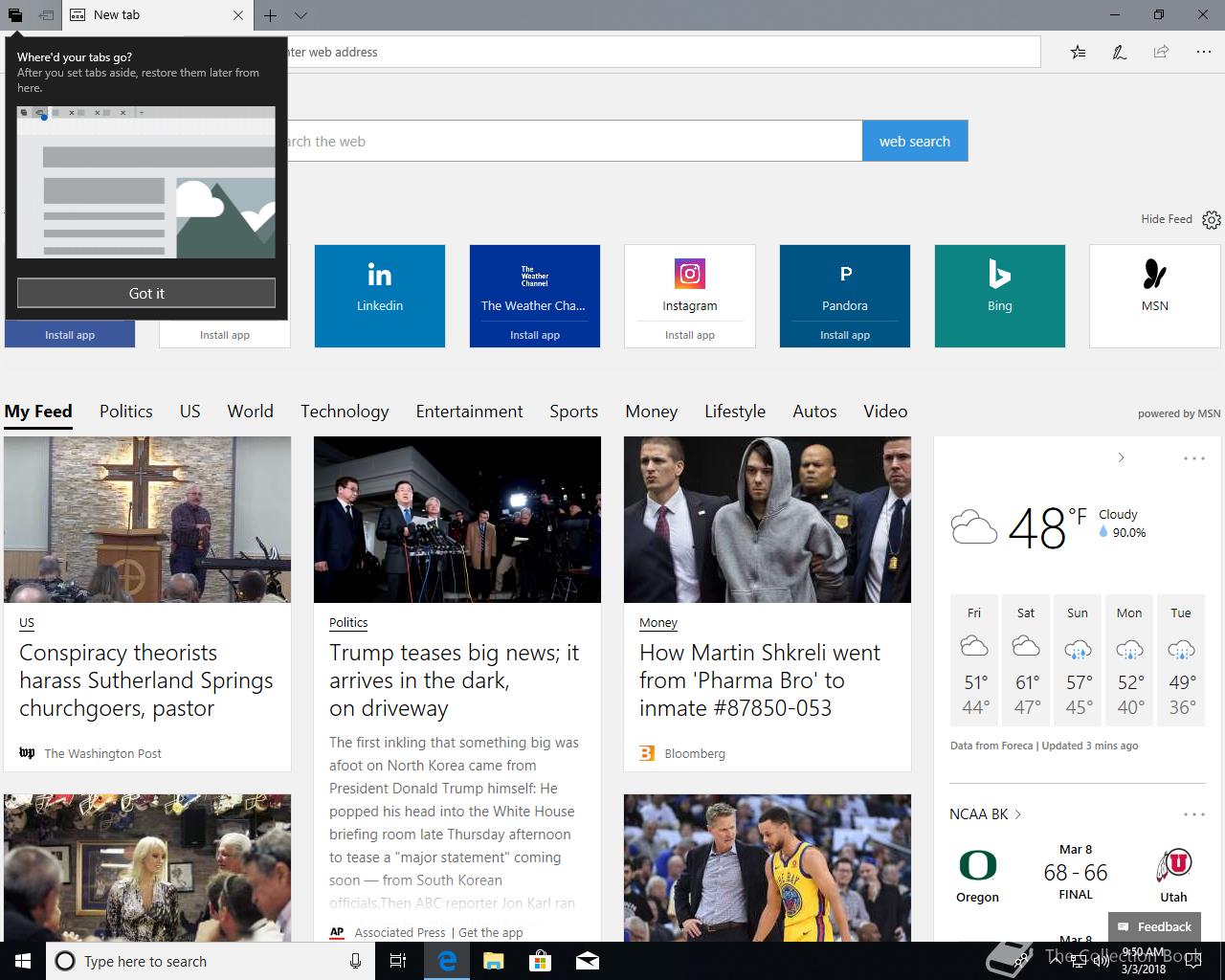Click the US category label
1225x980 pixels.
click(27, 623)
